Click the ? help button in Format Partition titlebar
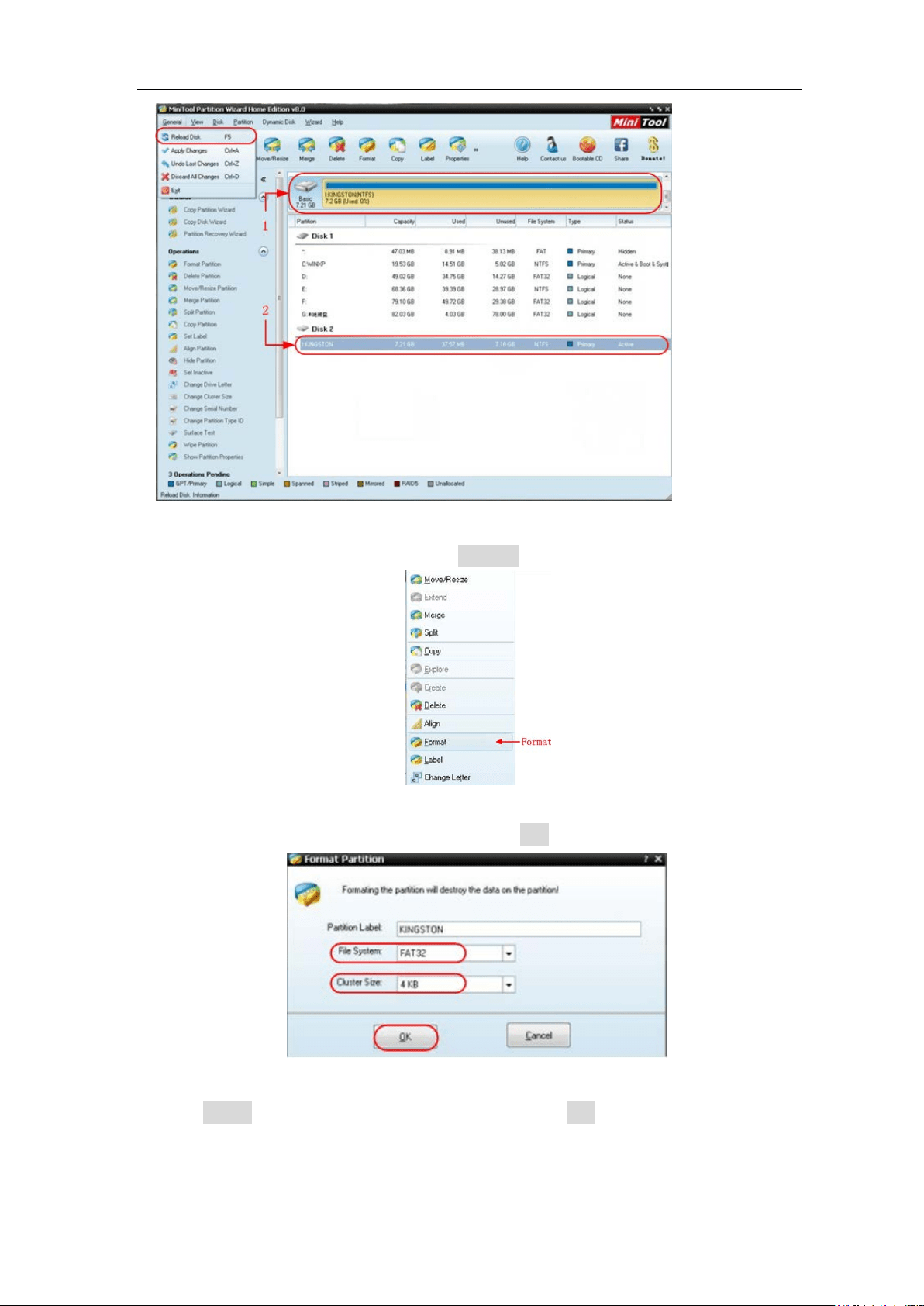Image resolution: width=924 pixels, height=1306 pixels. (646, 859)
